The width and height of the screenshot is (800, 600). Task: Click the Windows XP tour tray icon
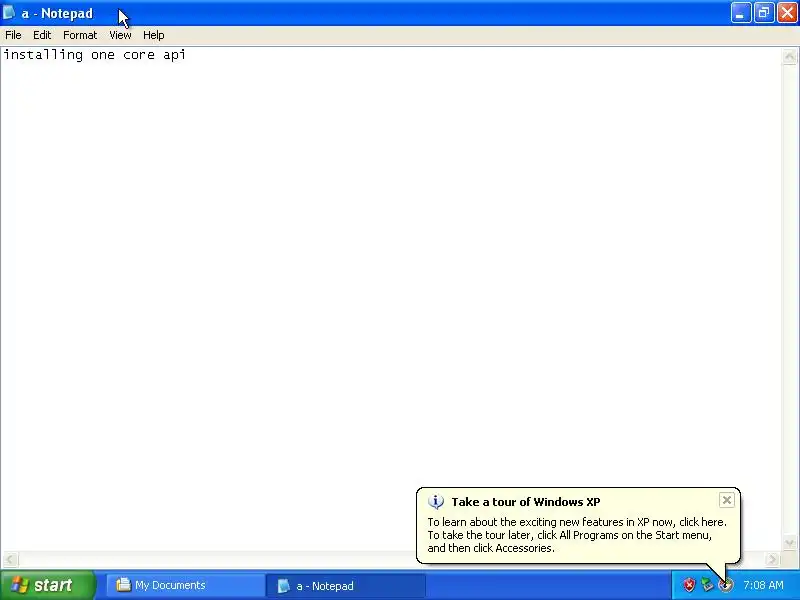(726, 585)
